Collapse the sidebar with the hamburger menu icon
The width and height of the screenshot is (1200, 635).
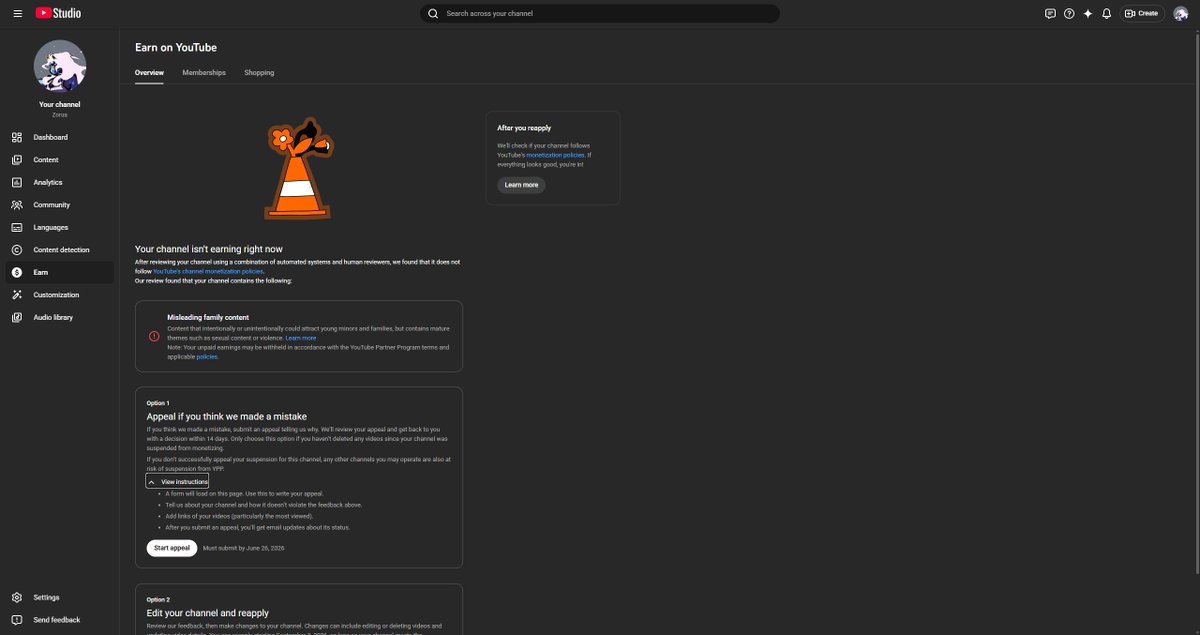tap(17, 13)
